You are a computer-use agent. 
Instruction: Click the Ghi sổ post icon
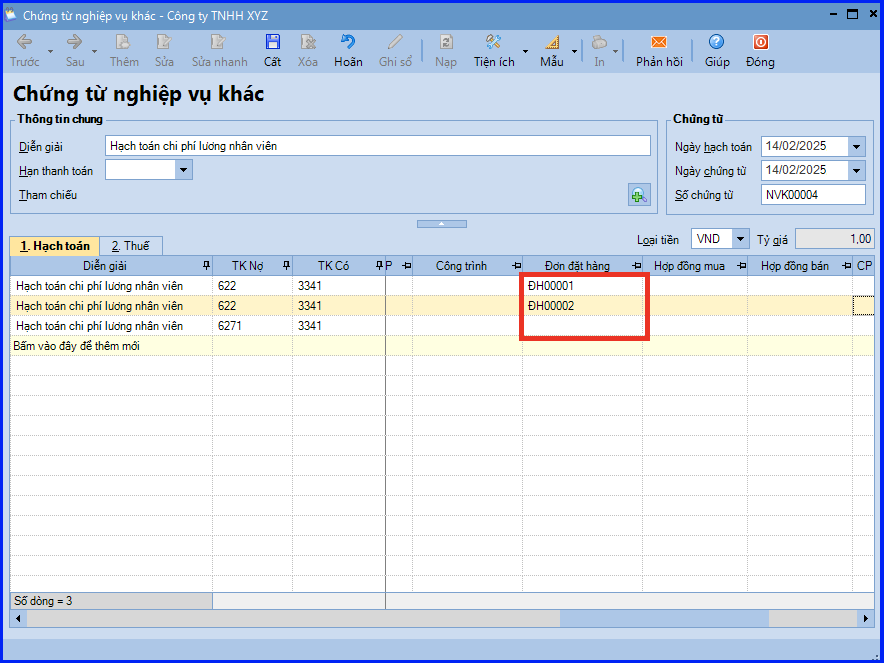(395, 42)
